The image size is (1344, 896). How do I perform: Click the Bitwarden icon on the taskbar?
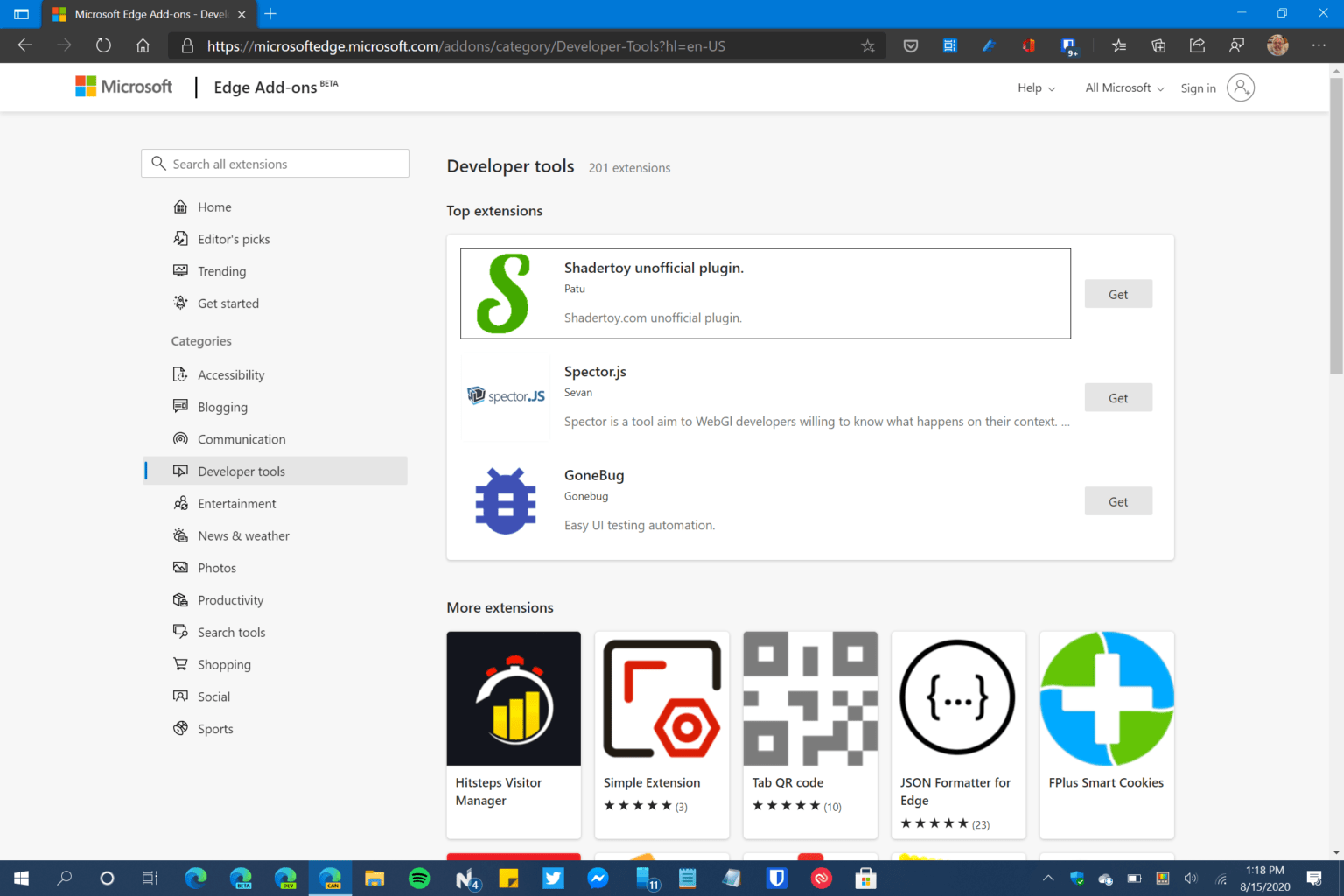point(776,878)
